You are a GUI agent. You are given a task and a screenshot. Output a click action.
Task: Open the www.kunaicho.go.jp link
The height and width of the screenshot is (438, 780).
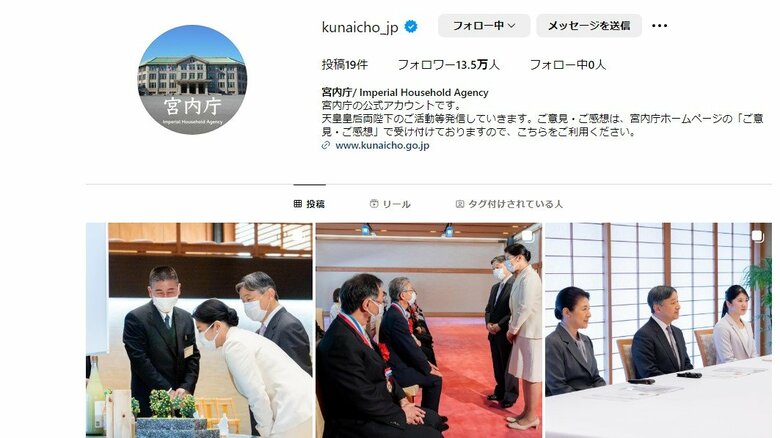[x=382, y=145]
